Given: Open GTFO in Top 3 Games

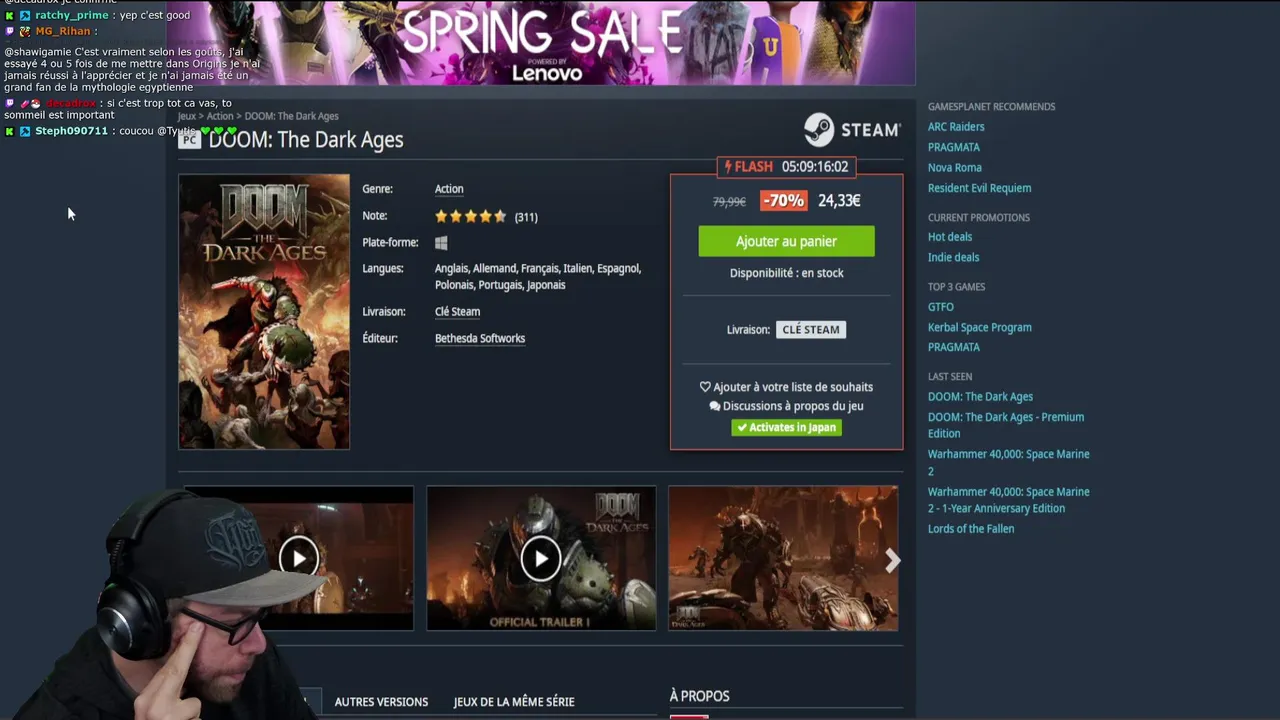Looking at the screenshot, I should [941, 307].
